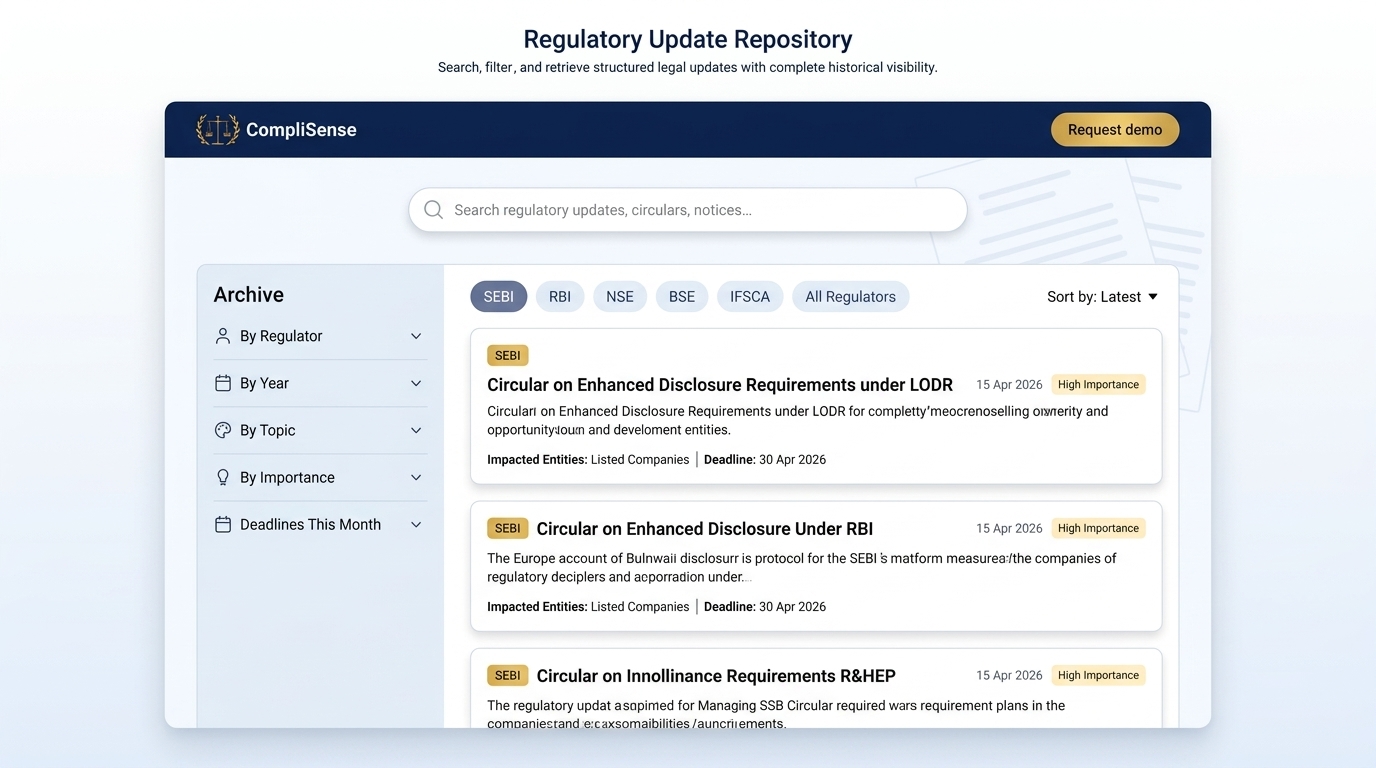Click the description starting 'The regulatory updat'
The width and height of the screenshot is (1376, 768).
coord(776,714)
